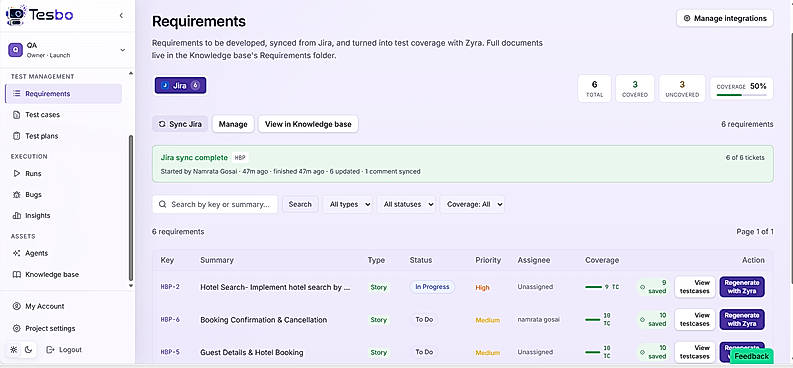Click the purple QA workspace avatar
The image size is (793, 368).
coord(16,50)
